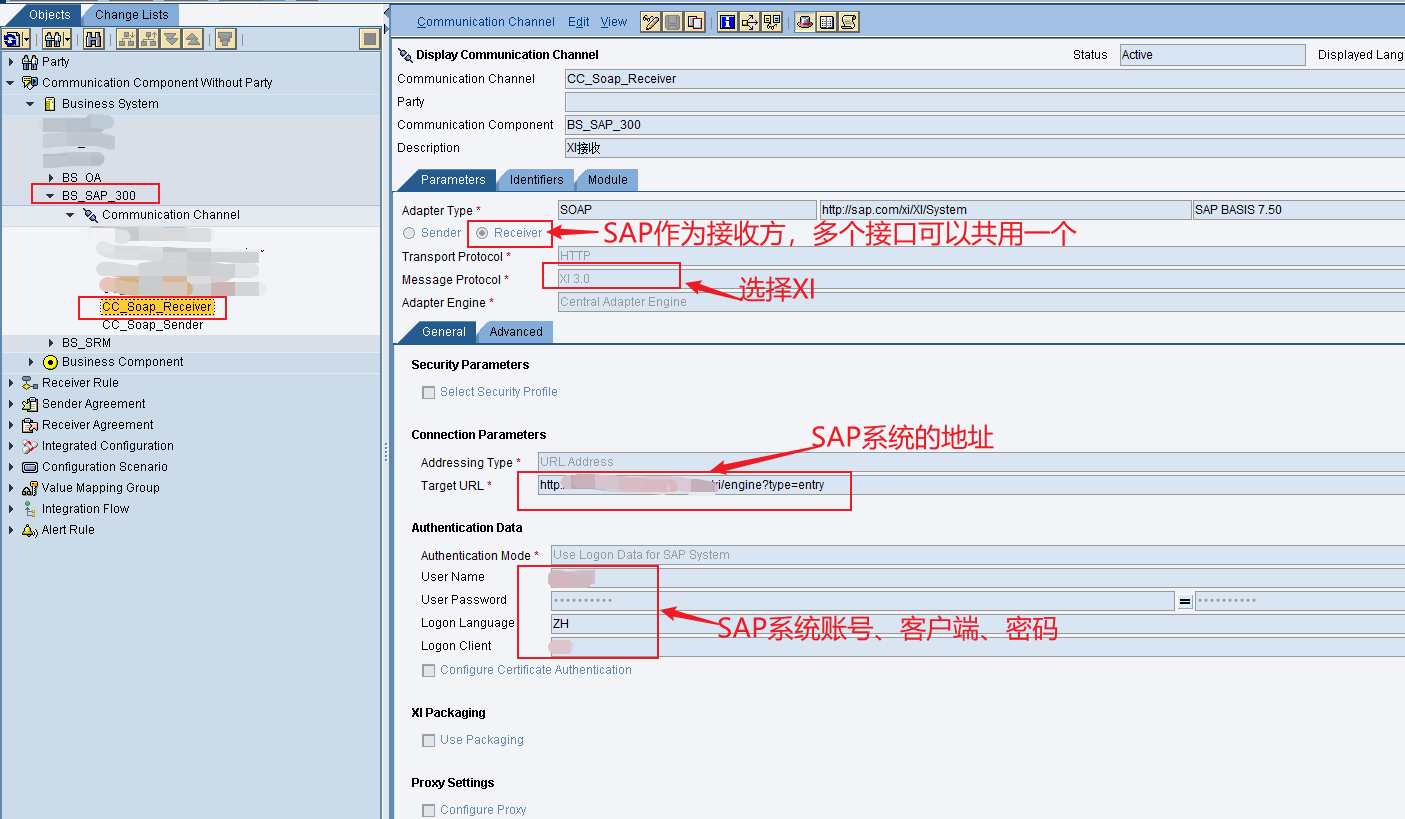Click the filter funnel icon
This screenshot has width=1405, height=819.
(226, 39)
